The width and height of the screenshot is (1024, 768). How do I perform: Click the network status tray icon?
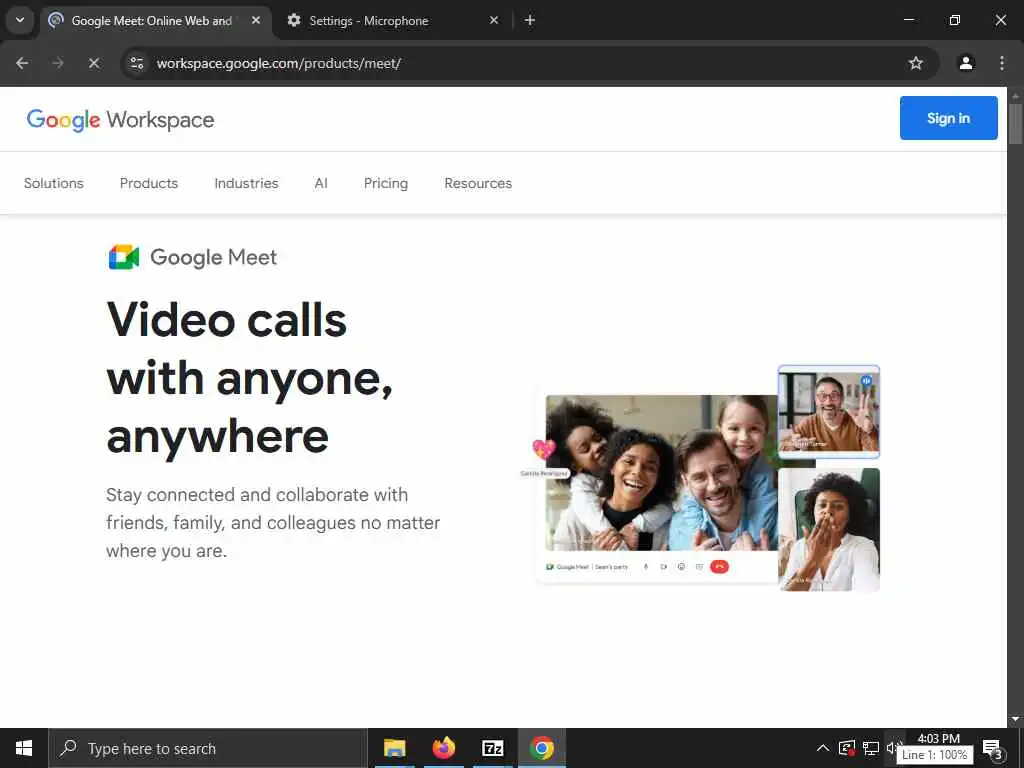(x=871, y=748)
